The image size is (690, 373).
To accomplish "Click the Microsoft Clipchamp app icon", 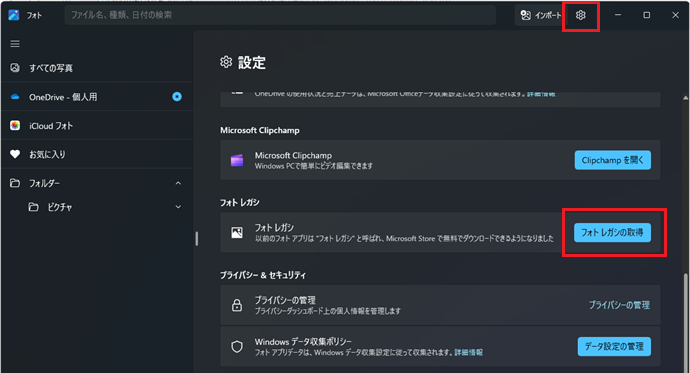I will 237,160.
